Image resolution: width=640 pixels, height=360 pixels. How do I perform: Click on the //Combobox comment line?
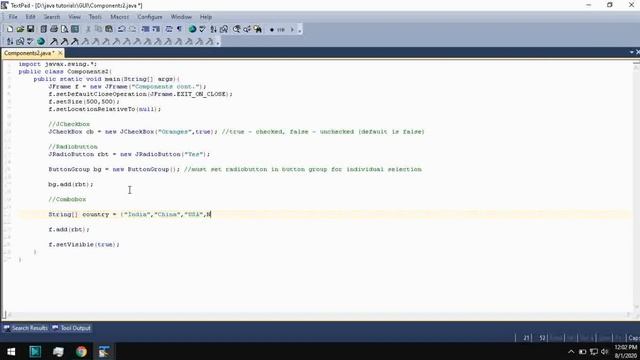(67, 199)
